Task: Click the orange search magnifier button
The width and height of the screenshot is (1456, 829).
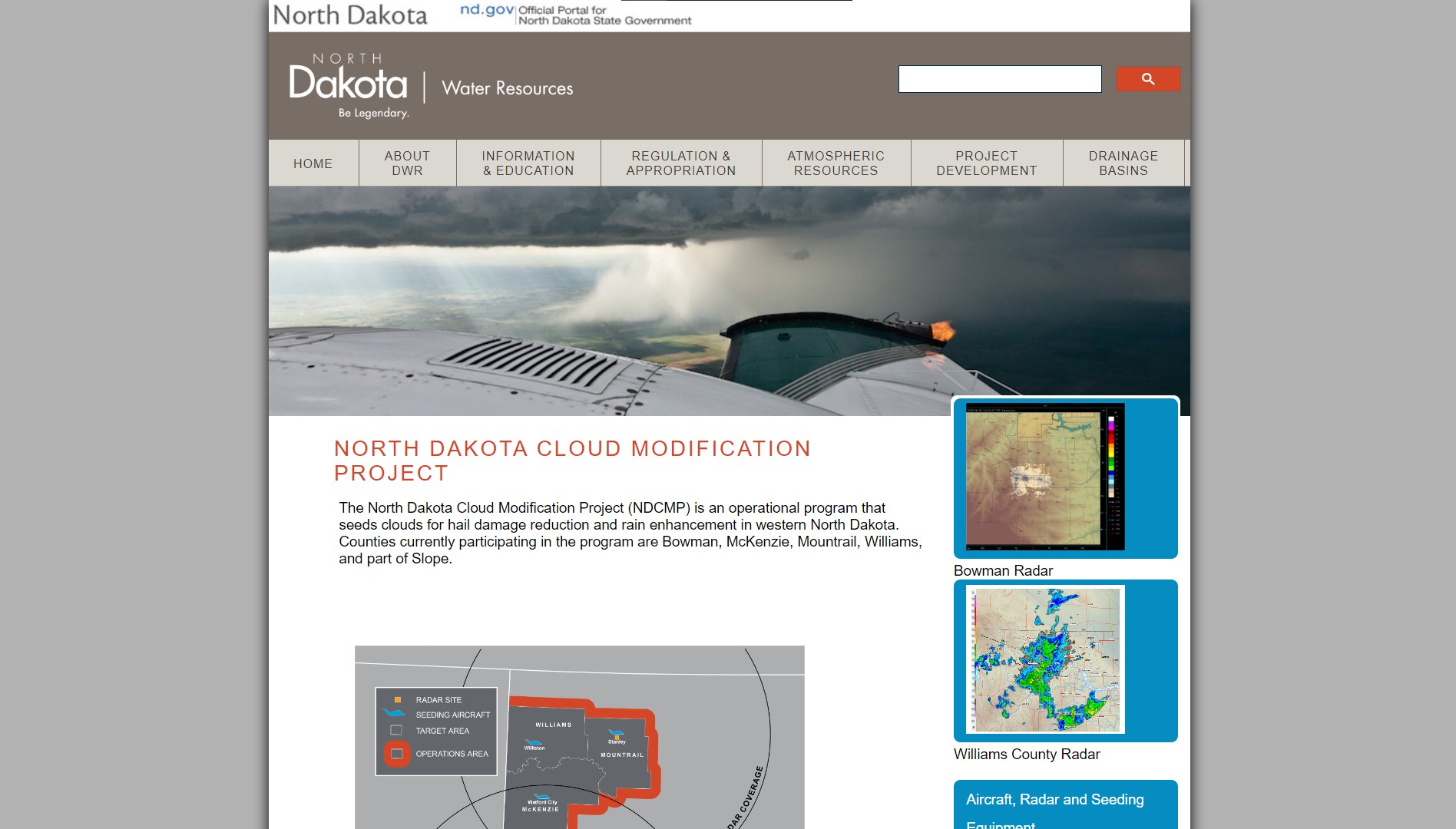Action: (1147, 79)
